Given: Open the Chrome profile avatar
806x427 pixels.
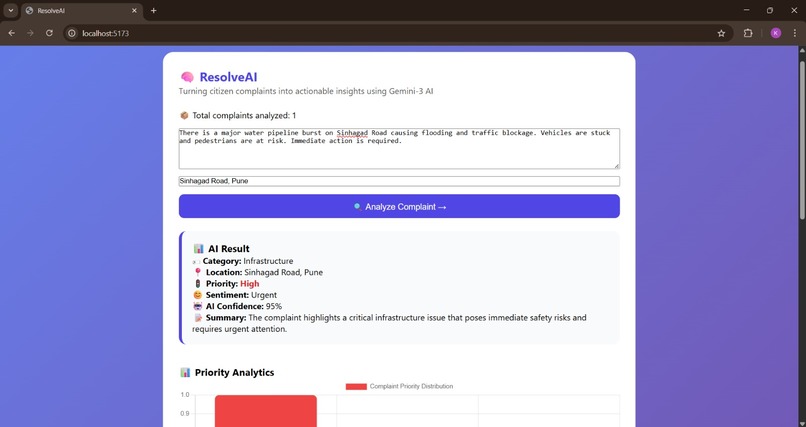Looking at the screenshot, I should click(x=776, y=33).
